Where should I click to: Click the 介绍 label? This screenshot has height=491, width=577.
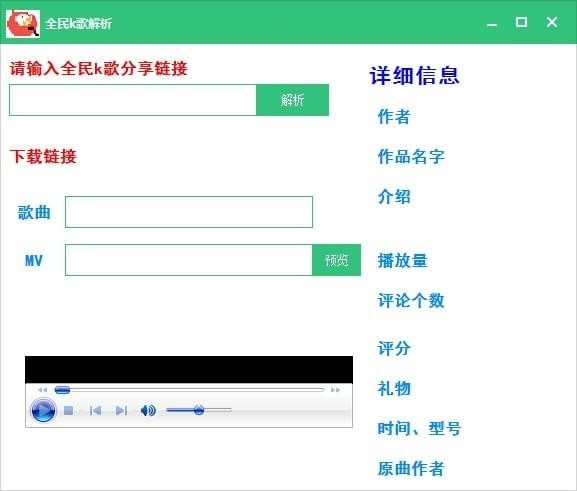pyautogui.click(x=394, y=196)
